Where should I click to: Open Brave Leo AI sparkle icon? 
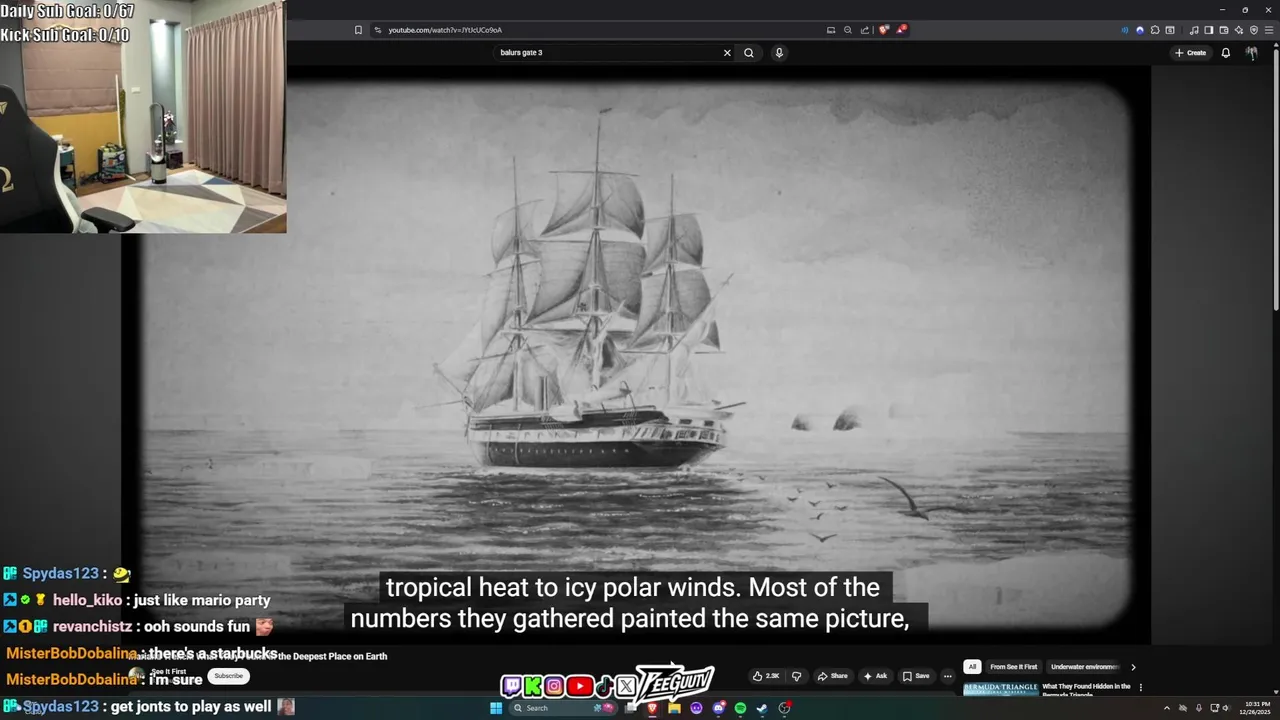pos(1239,30)
